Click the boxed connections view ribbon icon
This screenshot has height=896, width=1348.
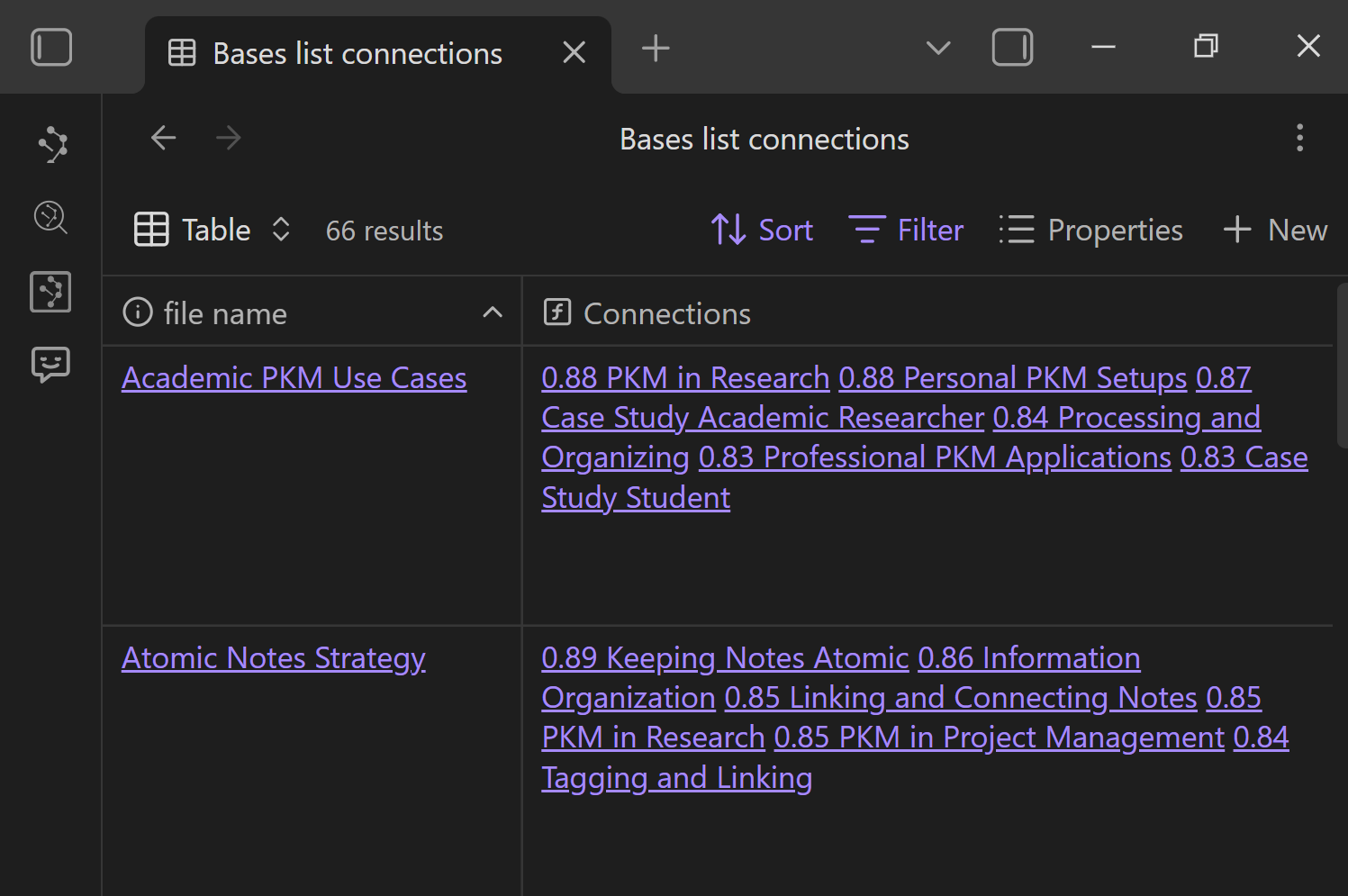(x=51, y=292)
